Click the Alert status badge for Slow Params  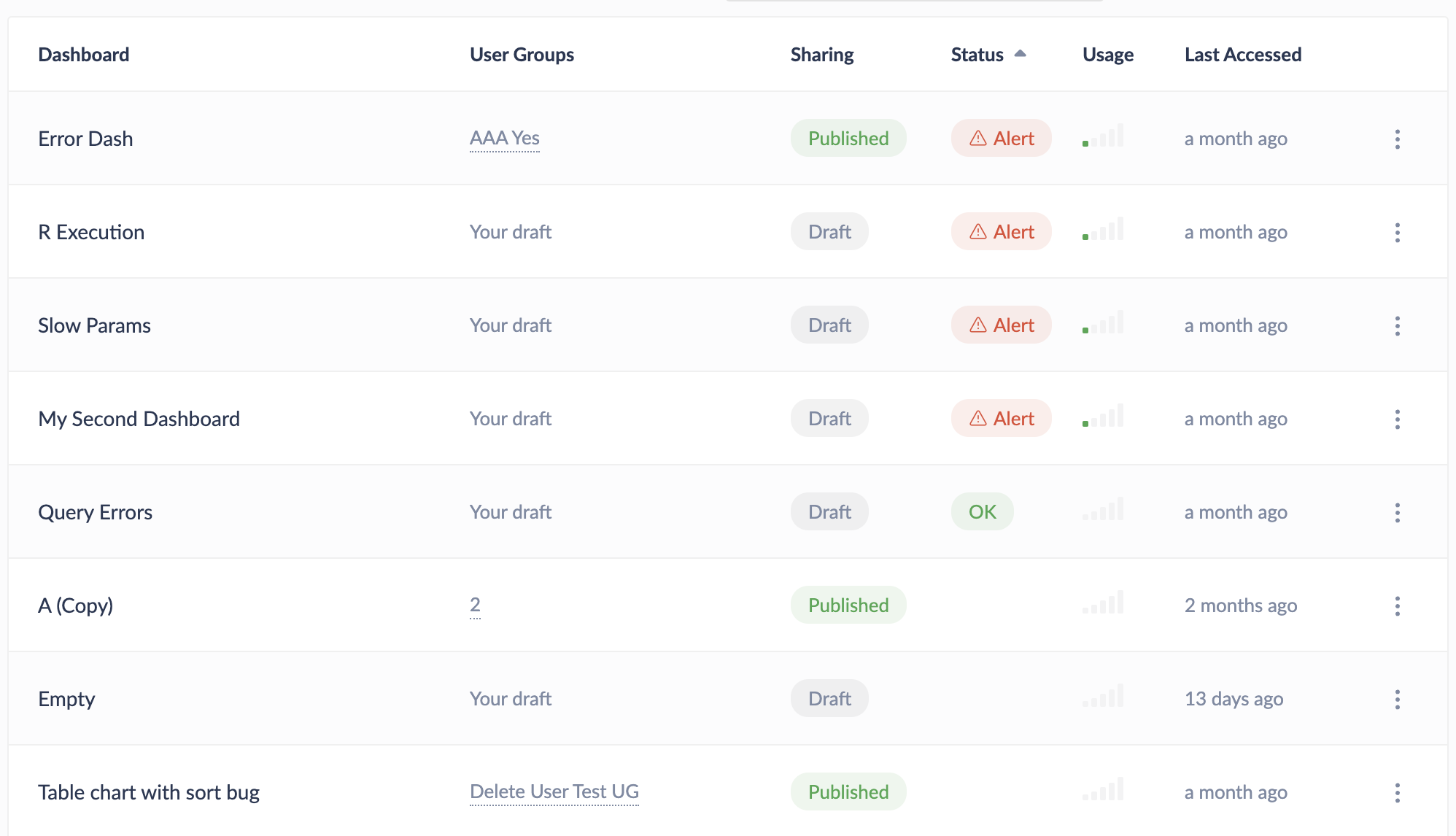pyautogui.click(x=1001, y=325)
